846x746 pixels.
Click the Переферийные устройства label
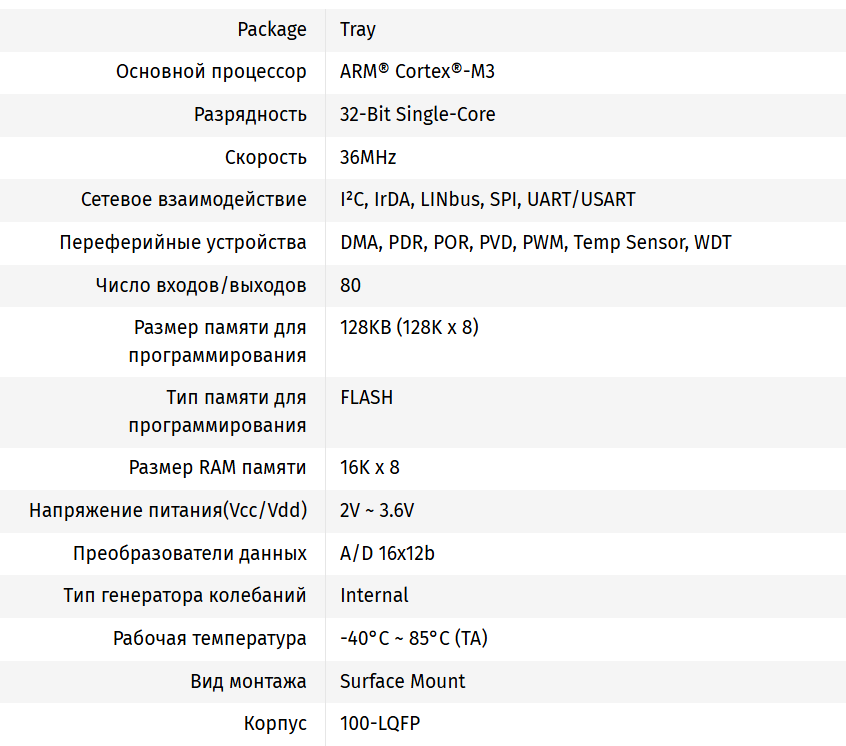tap(183, 243)
